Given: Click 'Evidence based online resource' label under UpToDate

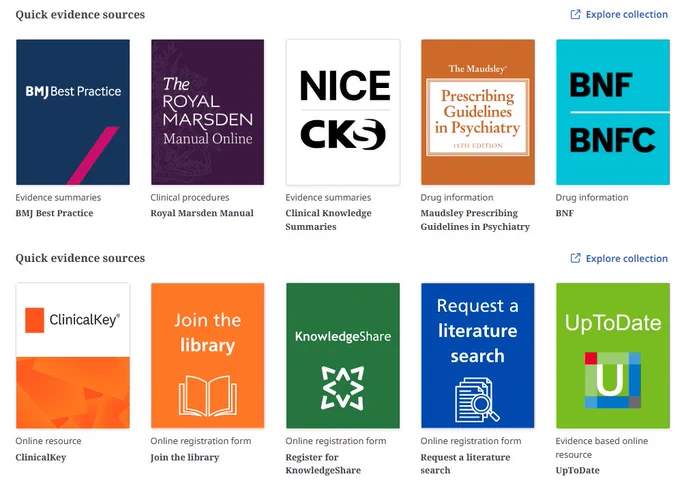Looking at the screenshot, I should [x=602, y=448].
